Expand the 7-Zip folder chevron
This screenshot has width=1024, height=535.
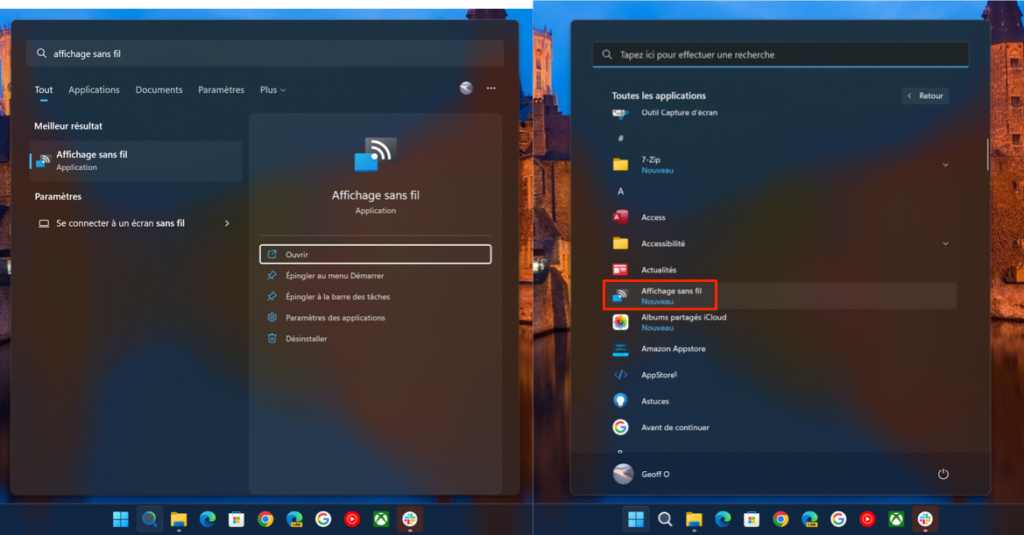[x=946, y=165]
